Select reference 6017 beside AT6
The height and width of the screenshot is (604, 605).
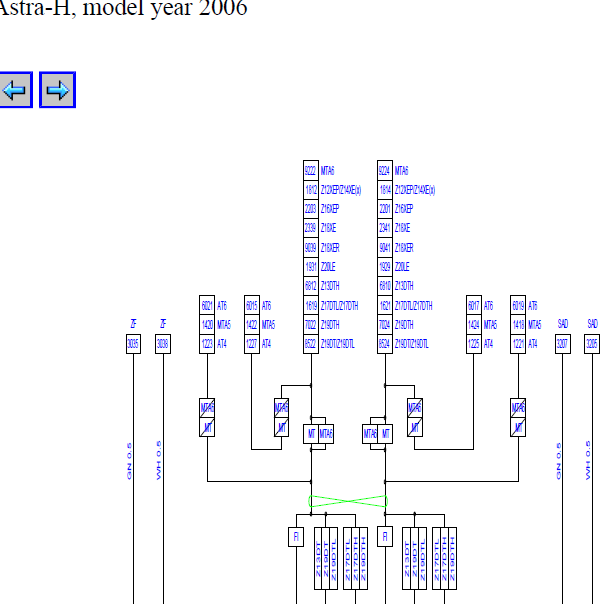(474, 306)
